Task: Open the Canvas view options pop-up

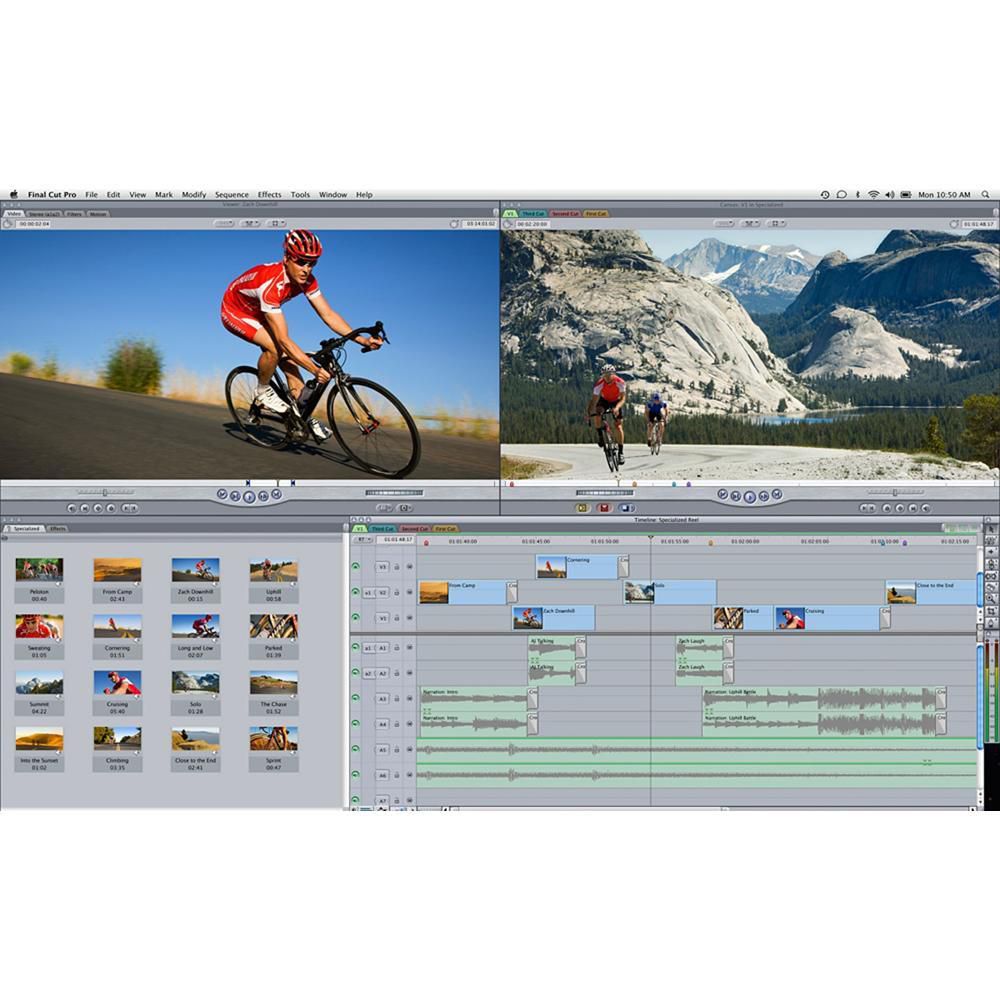Action: tap(777, 224)
